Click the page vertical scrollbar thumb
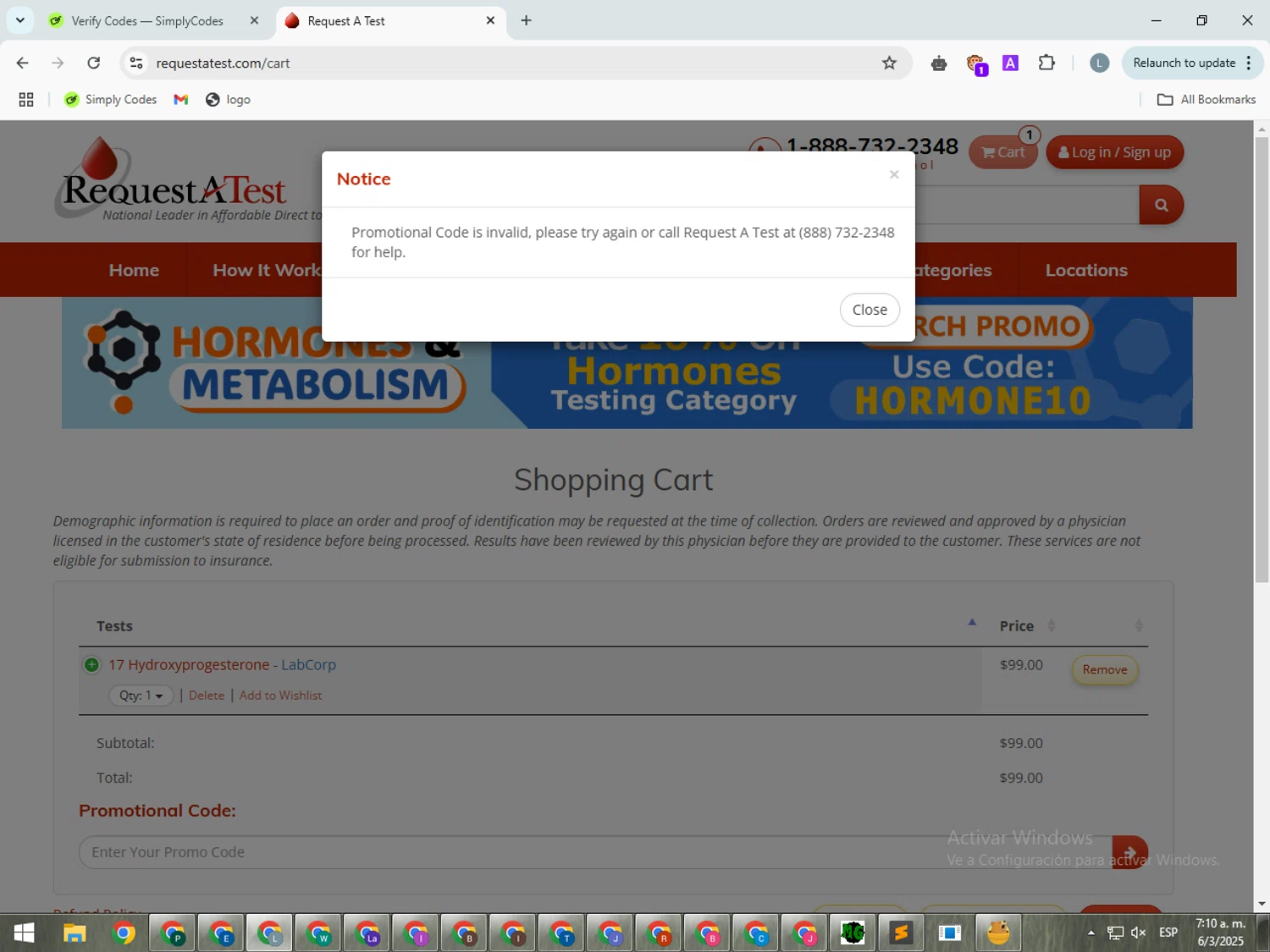Viewport: 1270px width, 952px height. (1262, 360)
